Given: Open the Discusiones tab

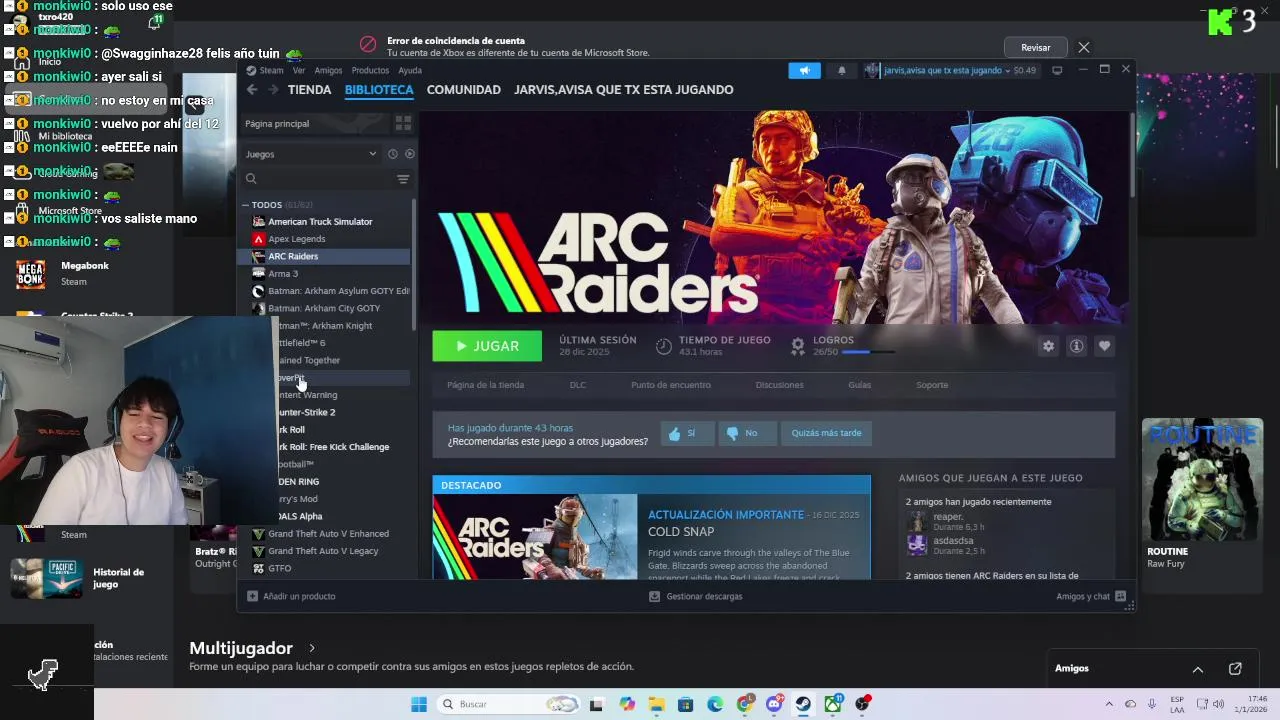Looking at the screenshot, I should click(x=779, y=385).
